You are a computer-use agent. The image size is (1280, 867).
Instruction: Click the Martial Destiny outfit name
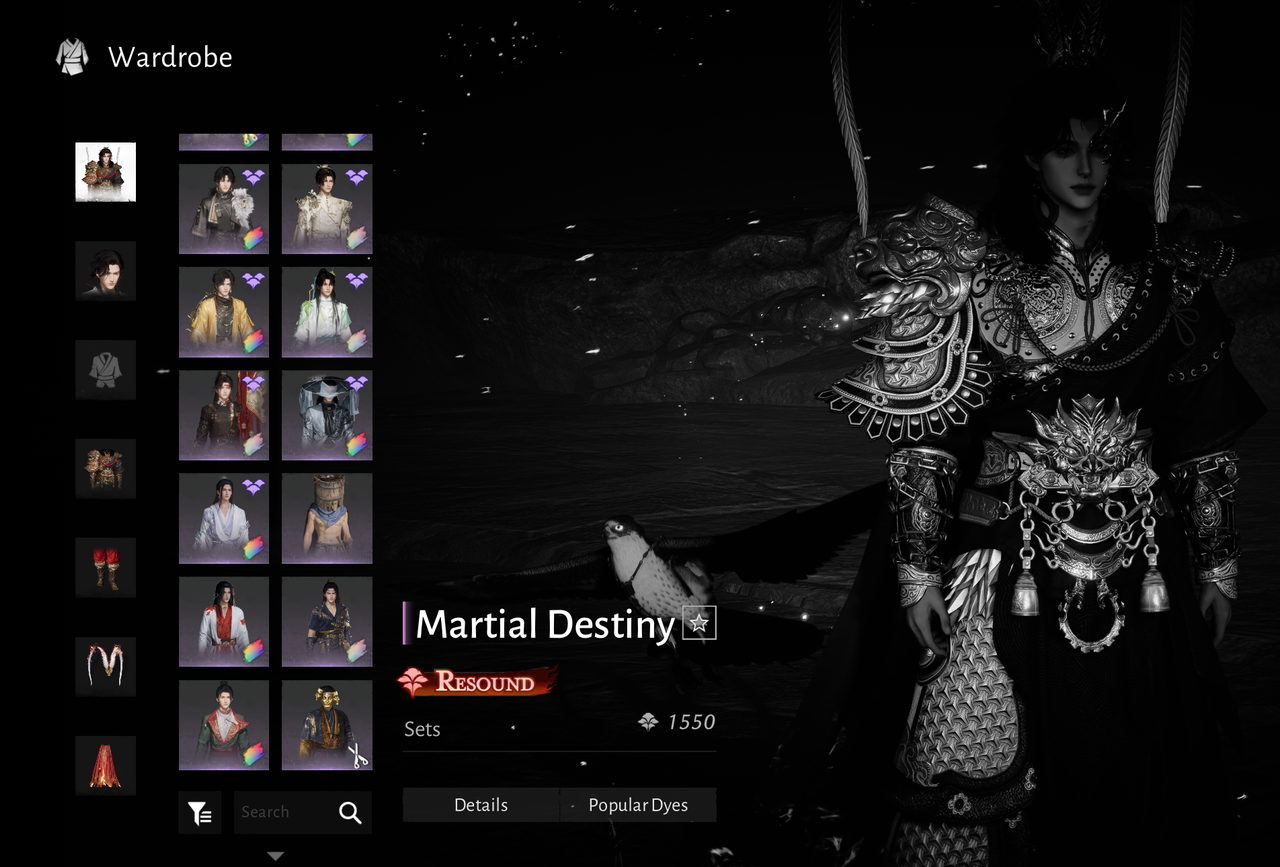pyautogui.click(x=545, y=625)
